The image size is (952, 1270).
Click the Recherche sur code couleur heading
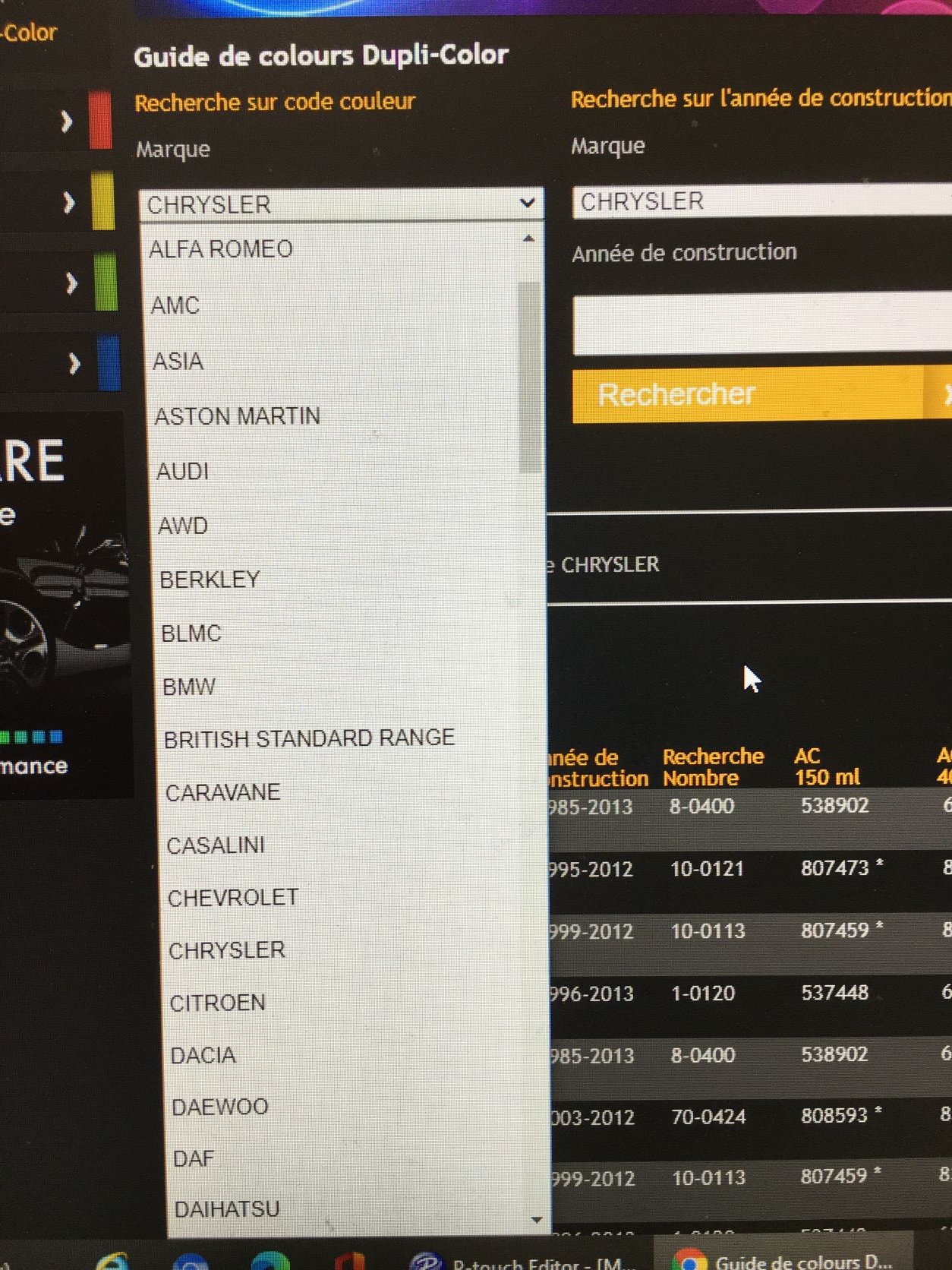point(275,102)
